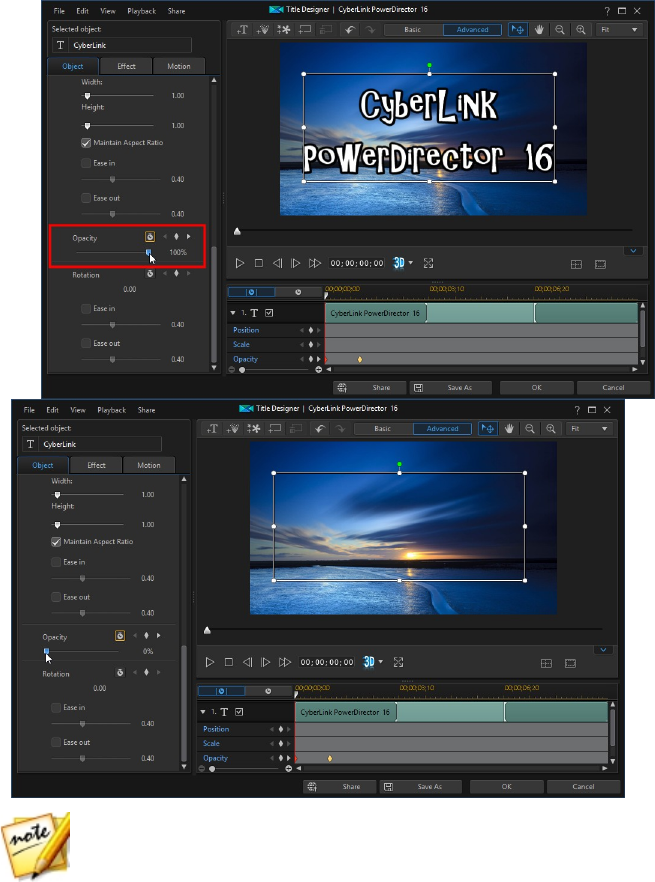
Task: Click Insert Text icon in top window toolbar
Action: (242, 30)
